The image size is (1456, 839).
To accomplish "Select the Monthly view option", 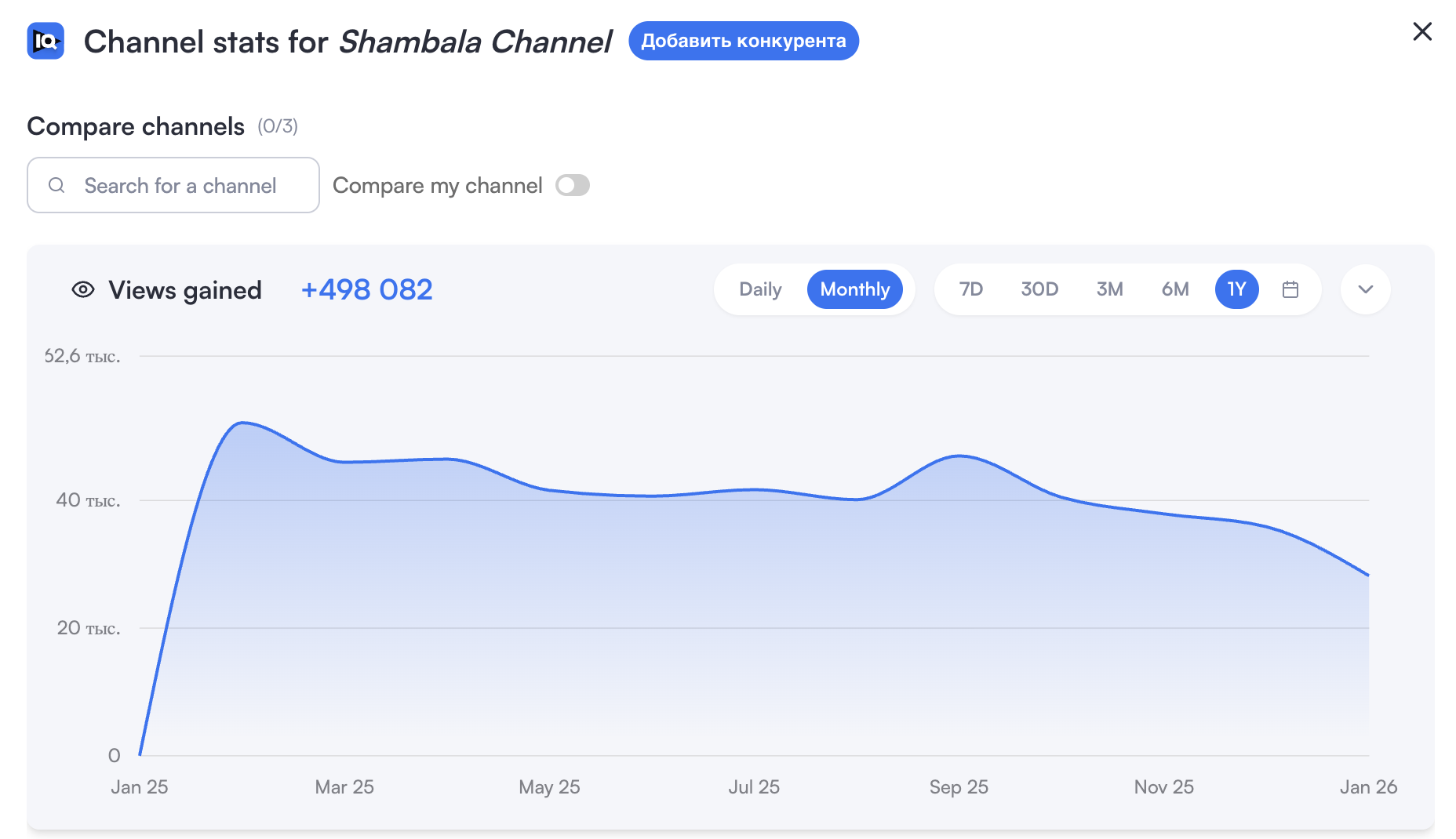I will click(x=854, y=289).
